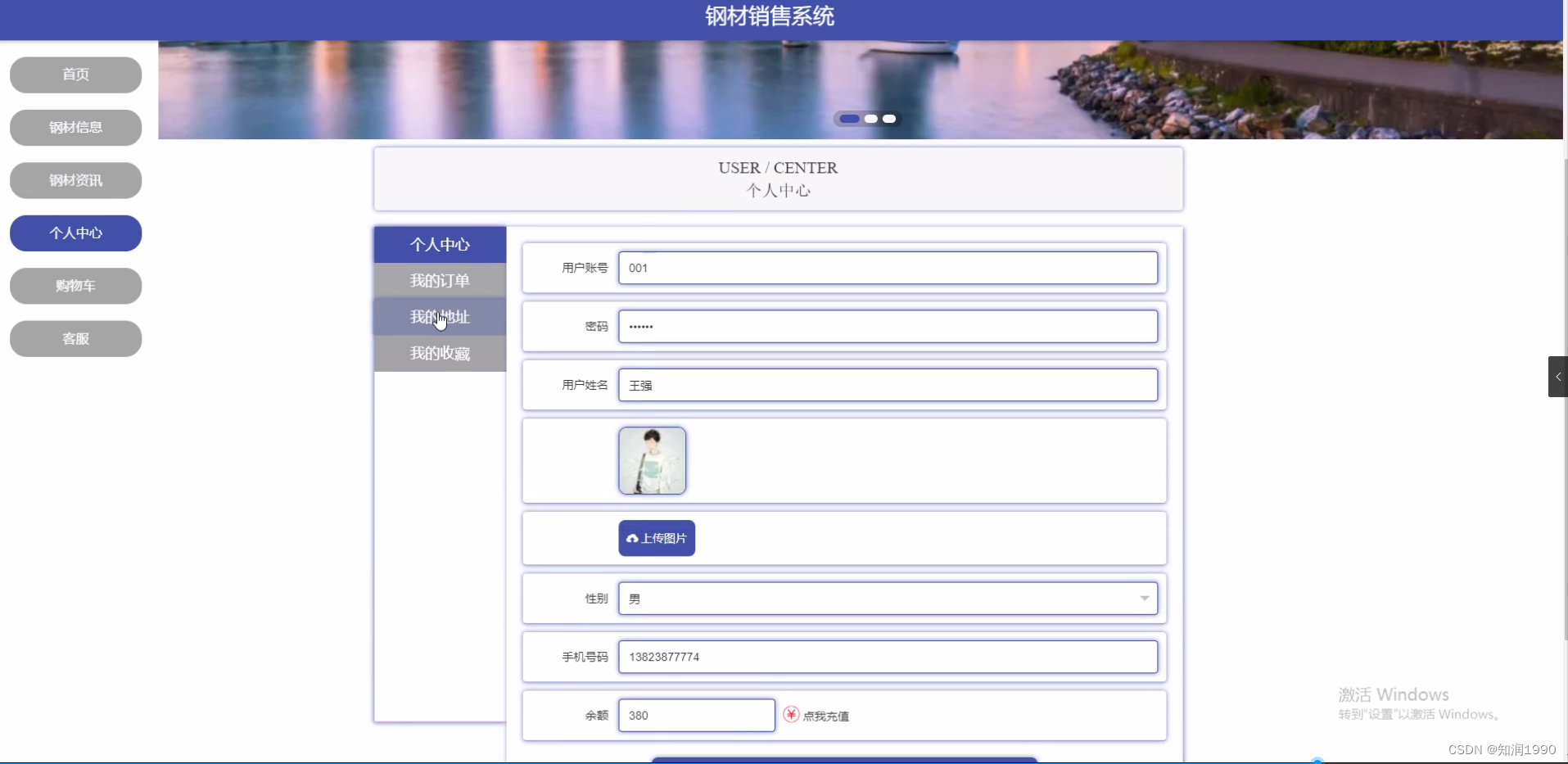Click the 余额 balance input showing 380
Viewport: 1568px width, 764px height.
(x=696, y=715)
